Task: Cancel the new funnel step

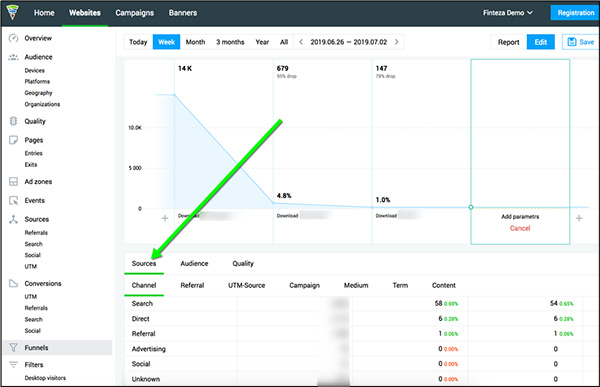Action: coord(520,228)
